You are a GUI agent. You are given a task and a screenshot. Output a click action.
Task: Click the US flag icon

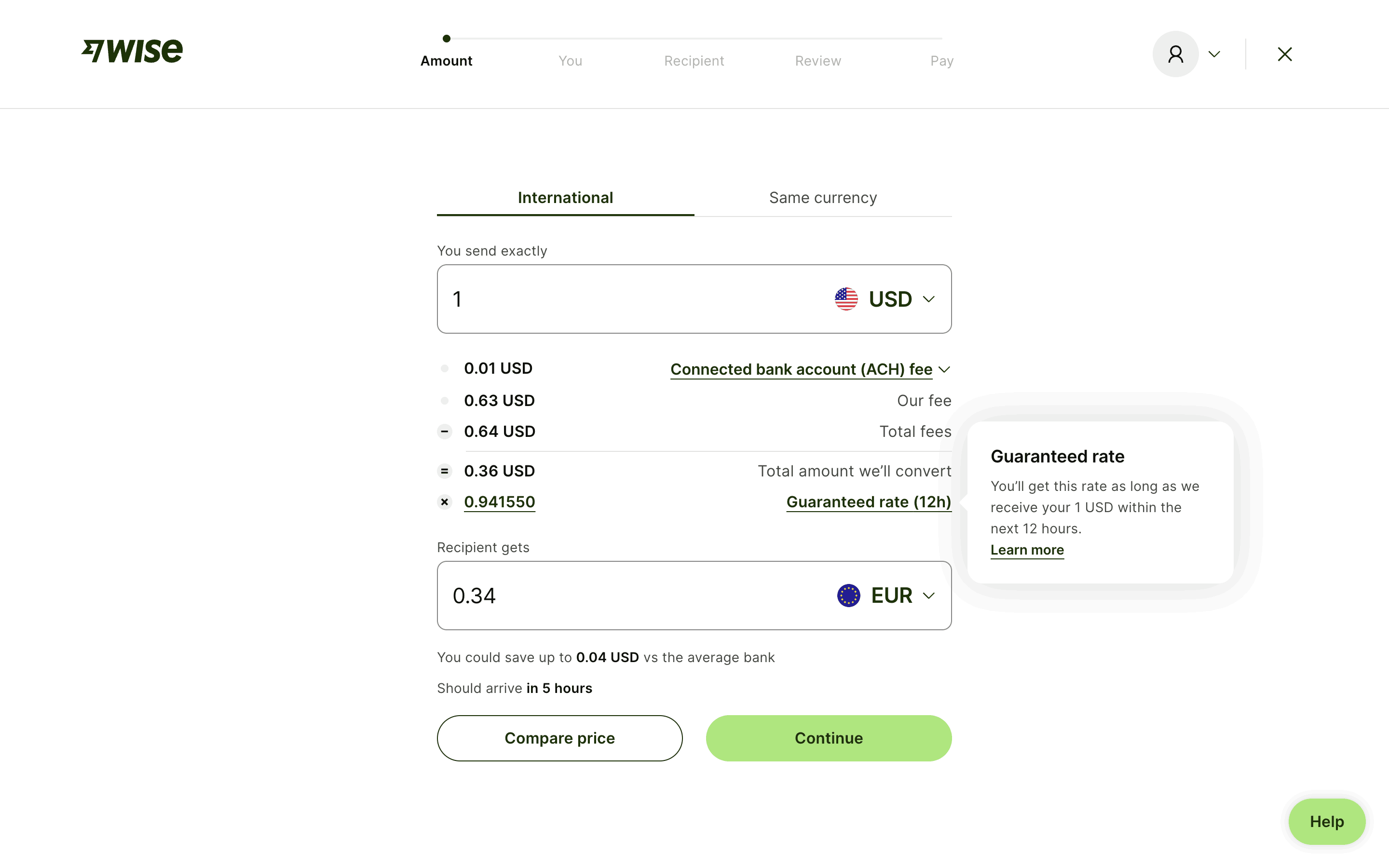click(x=845, y=299)
